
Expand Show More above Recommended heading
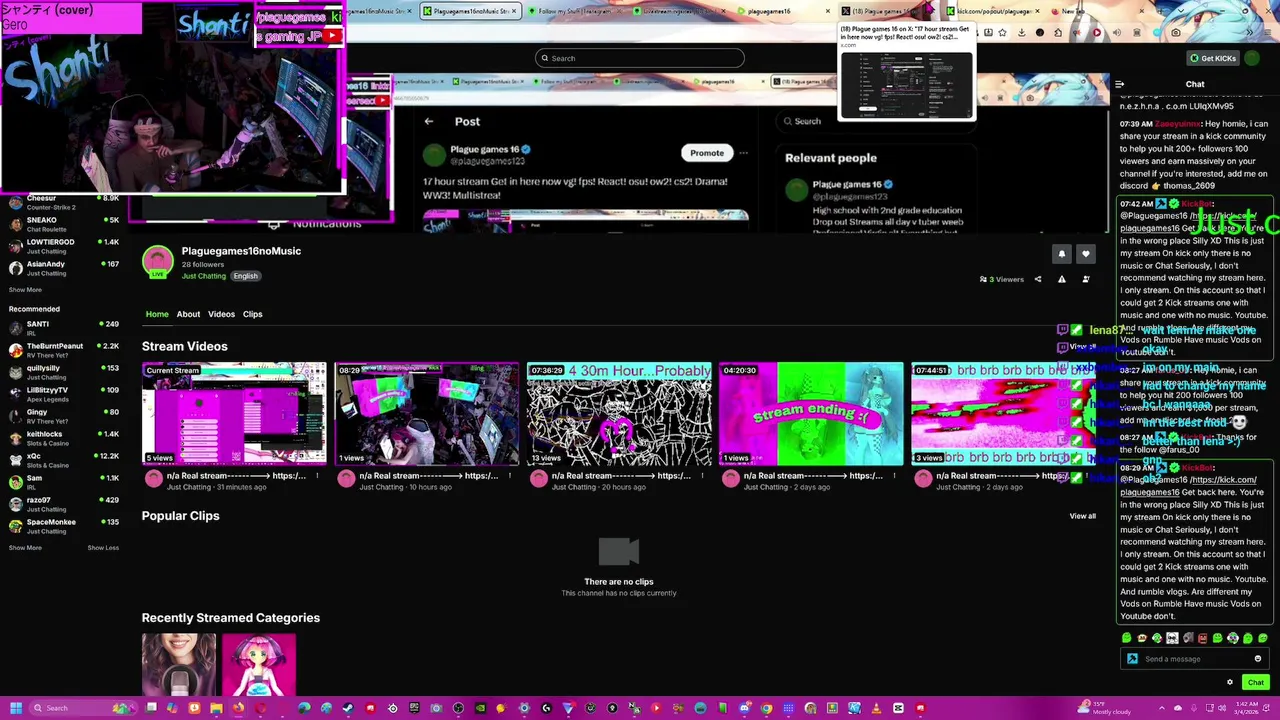[x=25, y=290]
